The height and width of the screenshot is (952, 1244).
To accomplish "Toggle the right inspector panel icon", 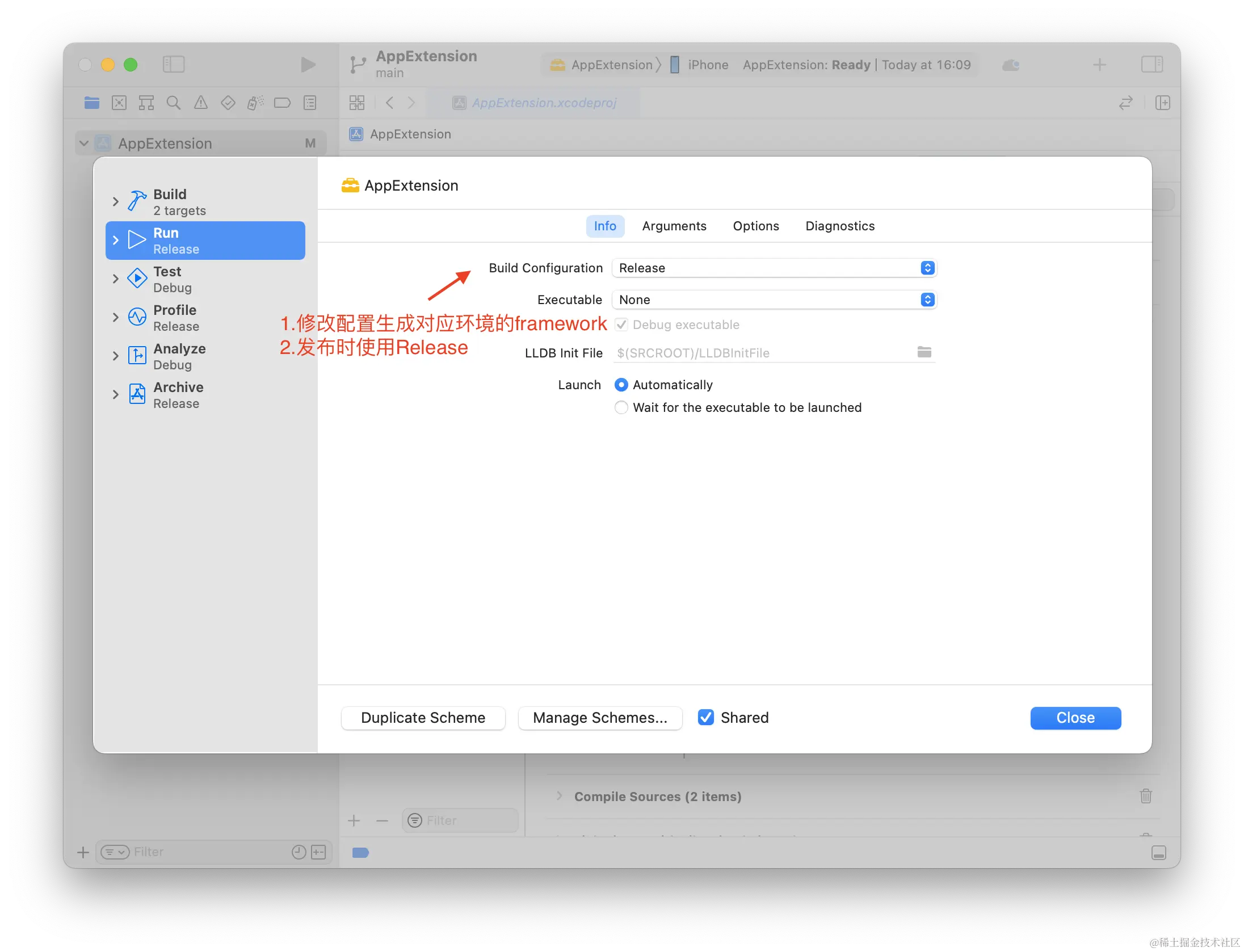I will coord(1151,64).
